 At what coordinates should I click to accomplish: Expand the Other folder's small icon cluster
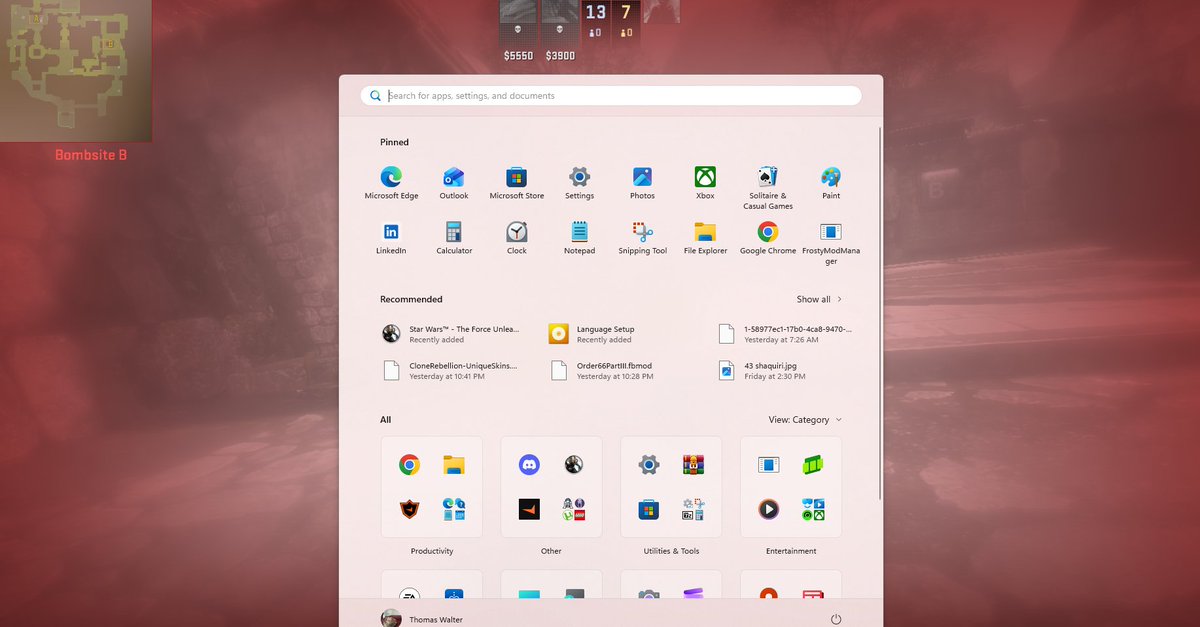[x=573, y=509]
